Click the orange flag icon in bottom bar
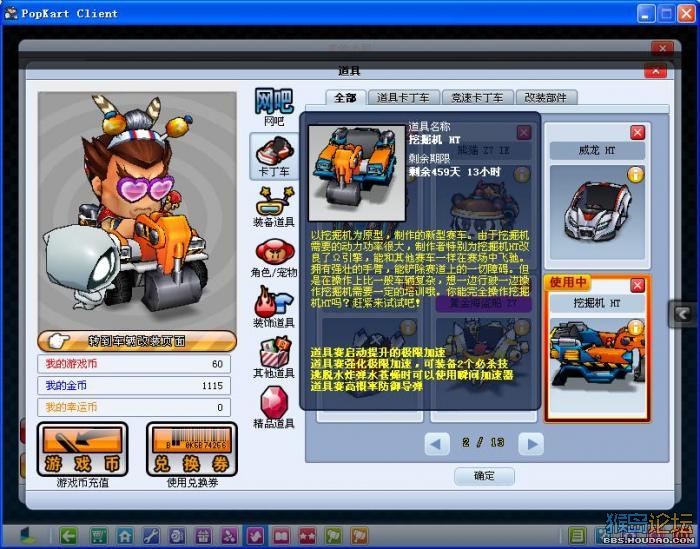The image size is (700, 549). point(359,535)
